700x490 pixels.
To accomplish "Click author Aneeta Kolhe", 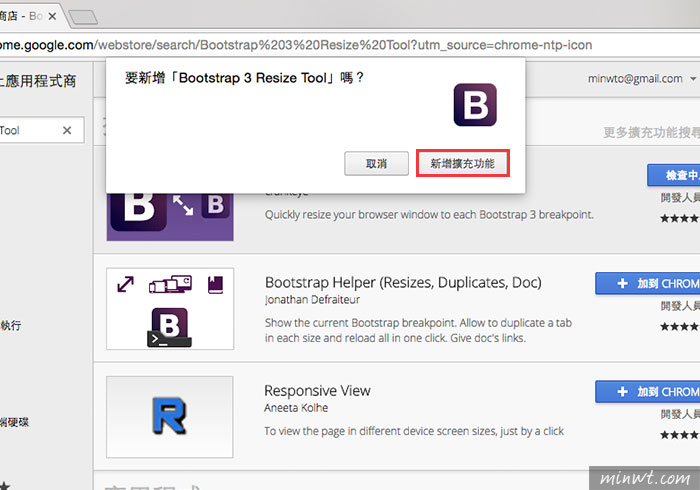I will [296, 408].
